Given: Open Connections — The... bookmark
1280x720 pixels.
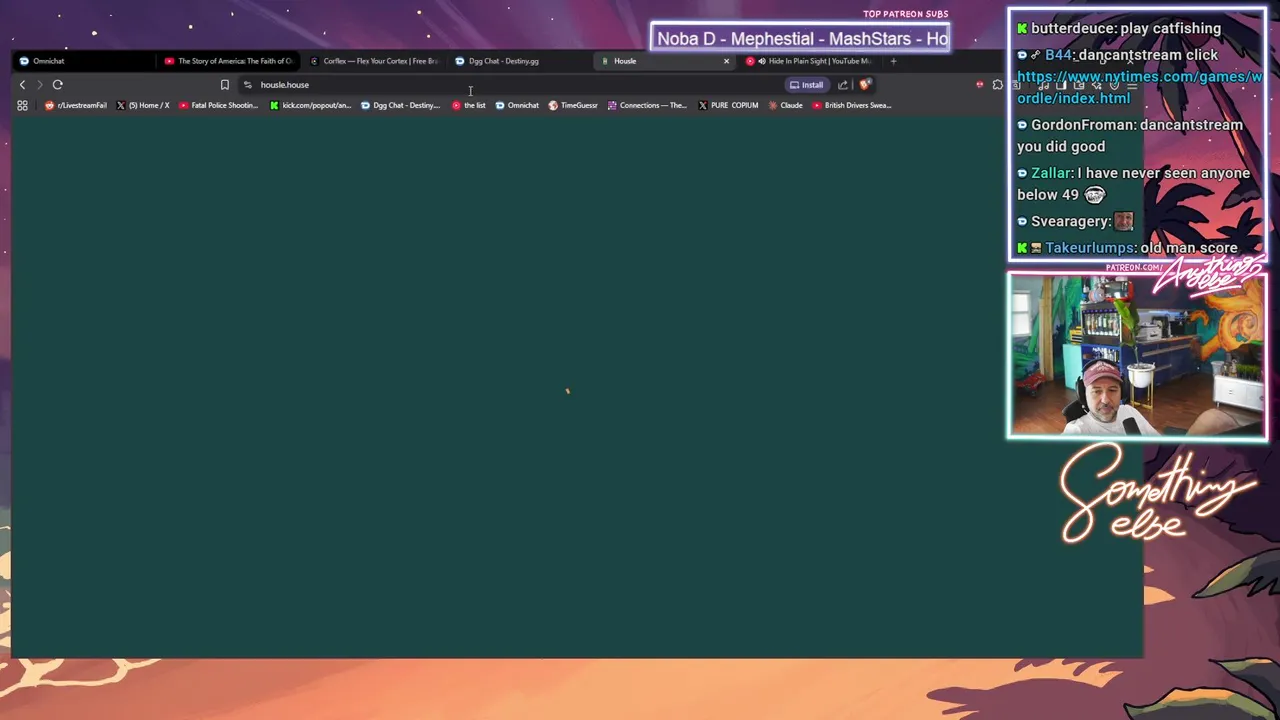Looking at the screenshot, I should pyautogui.click(x=647, y=105).
